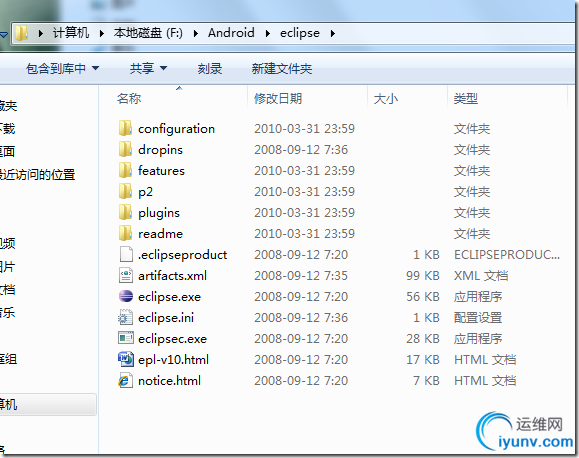Select file name eclipse.ini
The width and height of the screenshot is (579, 458).
[x=166, y=318]
